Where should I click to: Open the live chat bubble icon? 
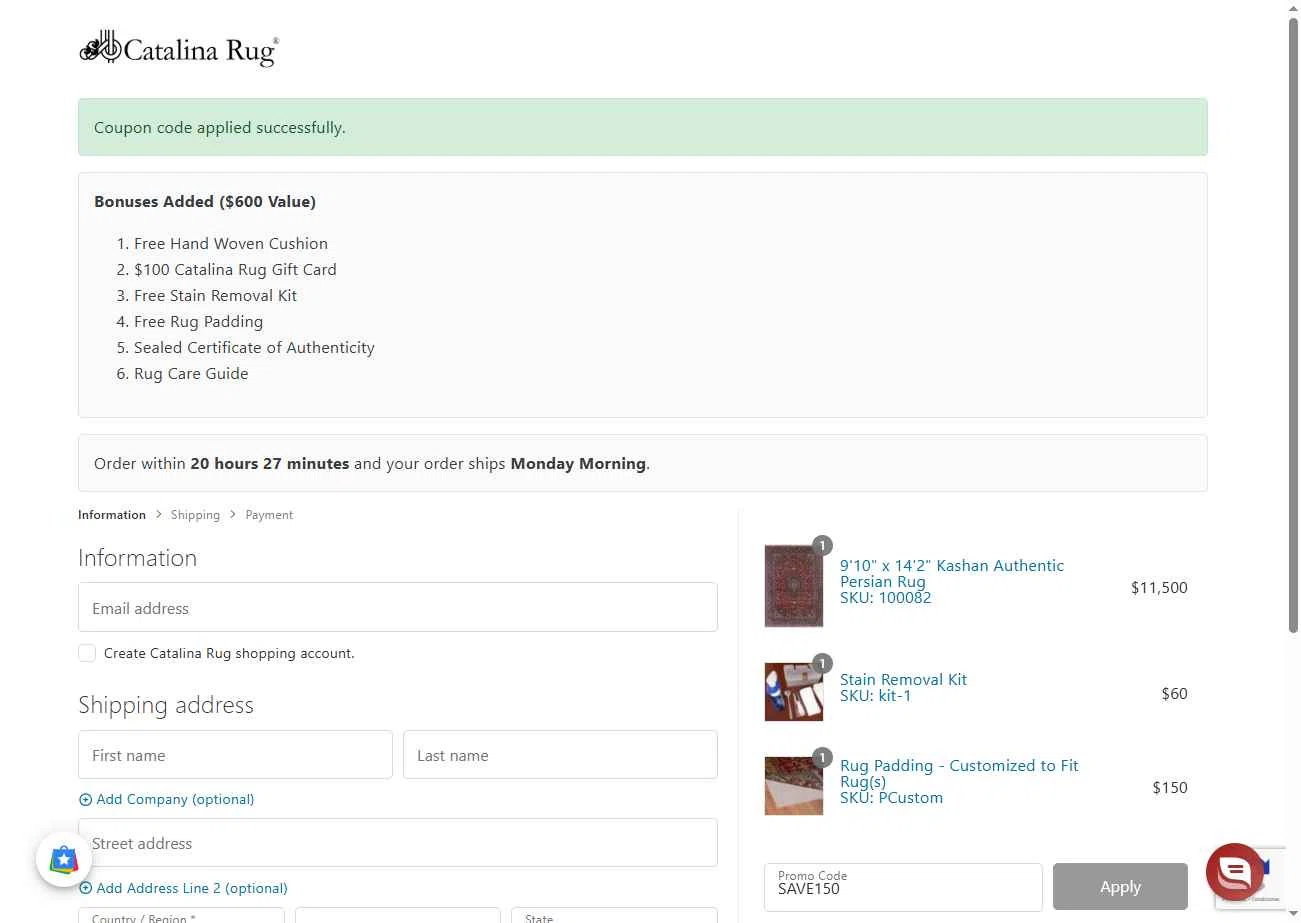(1235, 872)
